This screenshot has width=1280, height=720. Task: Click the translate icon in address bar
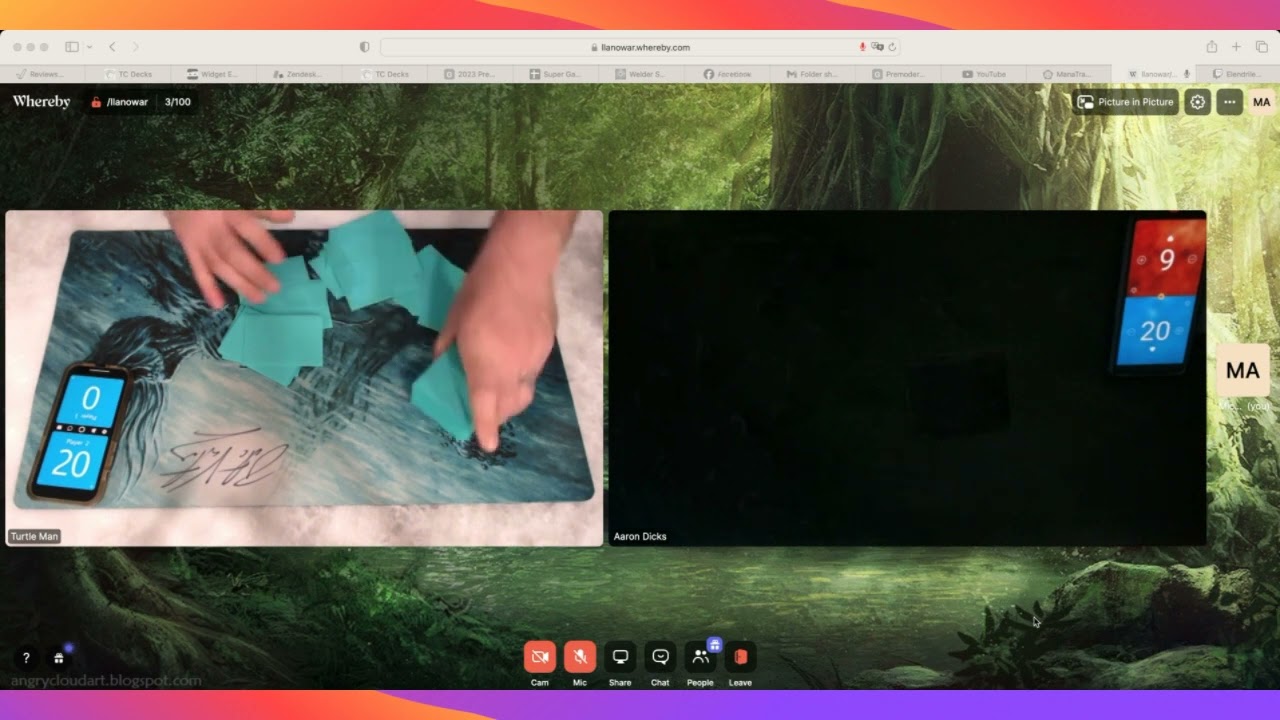click(877, 47)
